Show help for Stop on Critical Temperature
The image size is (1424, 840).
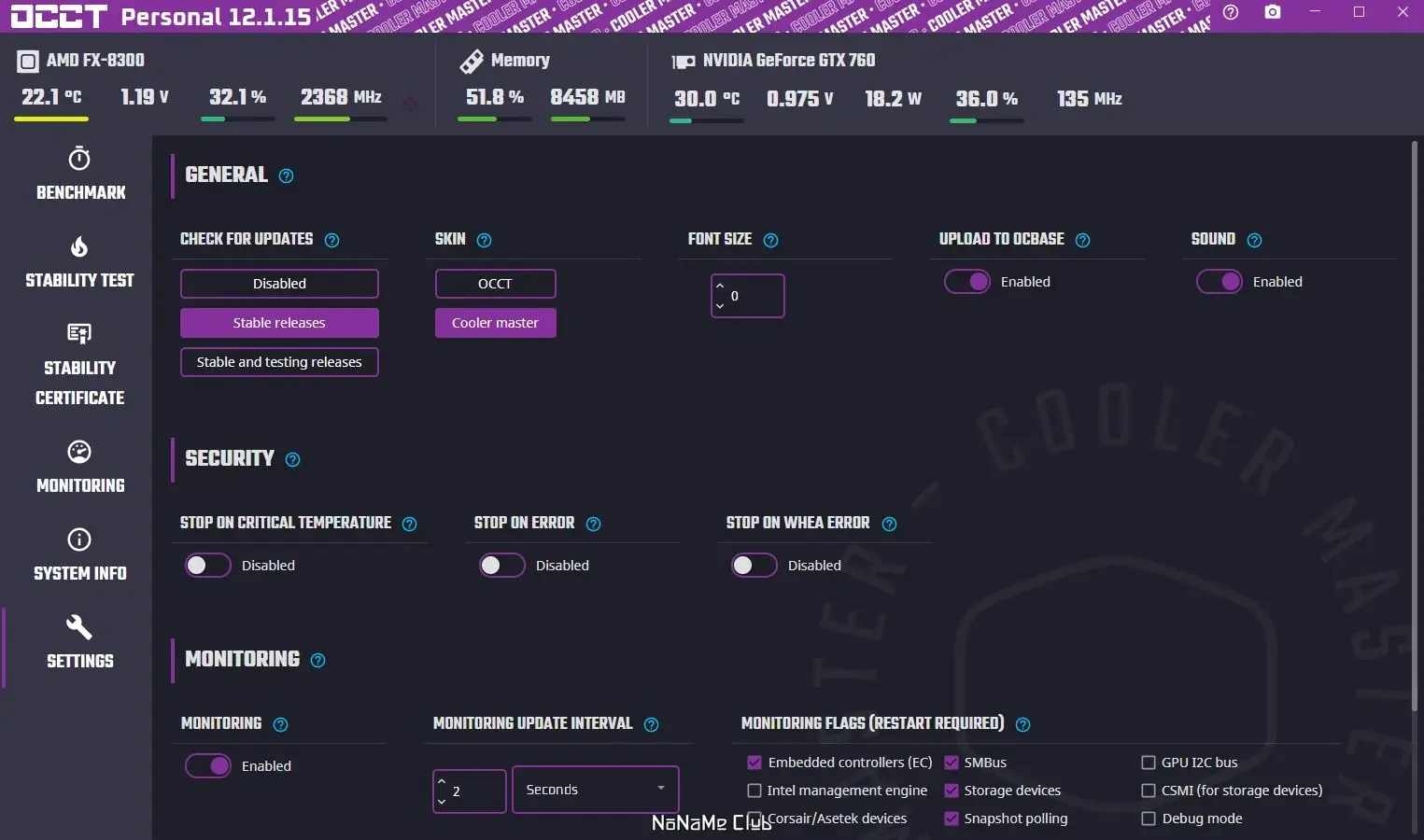[409, 524]
